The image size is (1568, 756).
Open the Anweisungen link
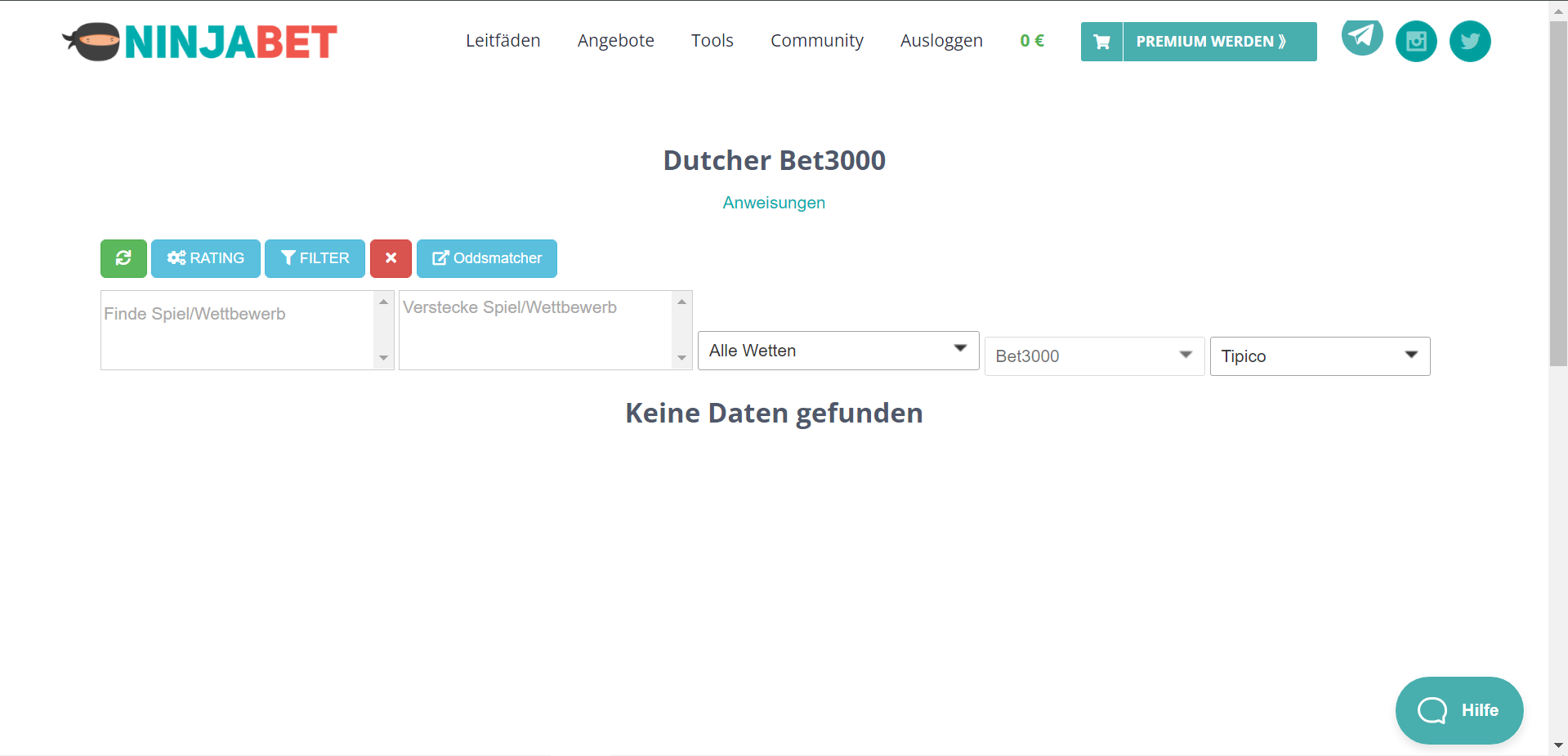tap(774, 203)
